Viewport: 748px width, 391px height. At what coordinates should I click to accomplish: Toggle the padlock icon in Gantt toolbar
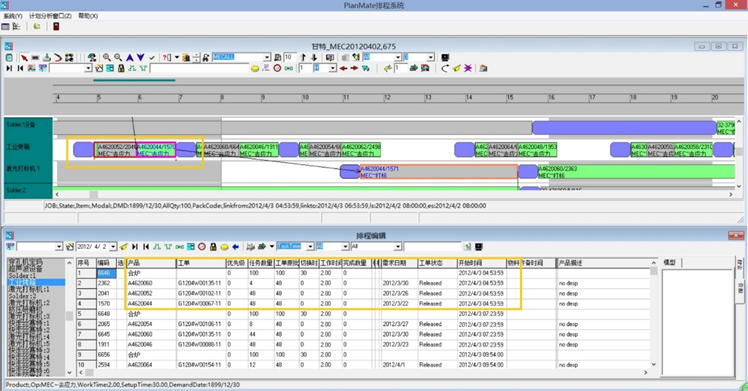coord(121,68)
